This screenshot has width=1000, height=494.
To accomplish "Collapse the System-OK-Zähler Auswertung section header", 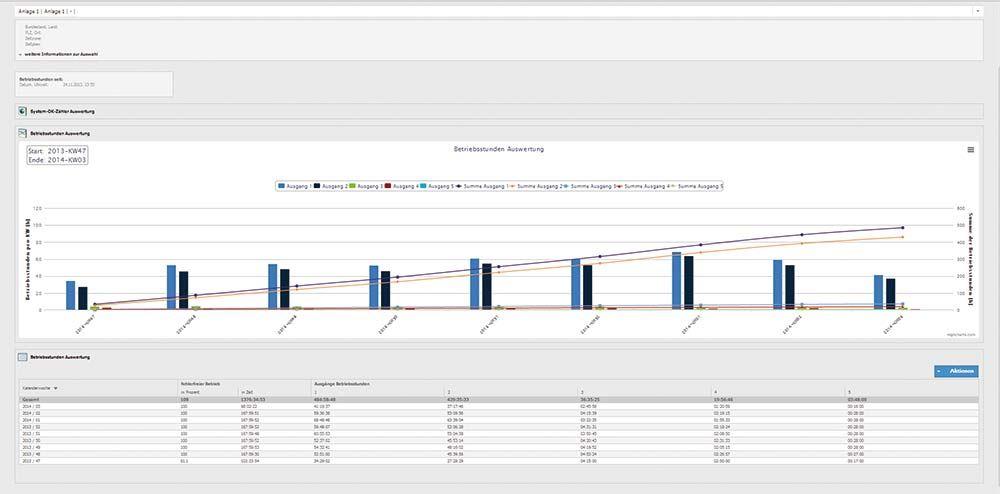I will click(x=62, y=111).
